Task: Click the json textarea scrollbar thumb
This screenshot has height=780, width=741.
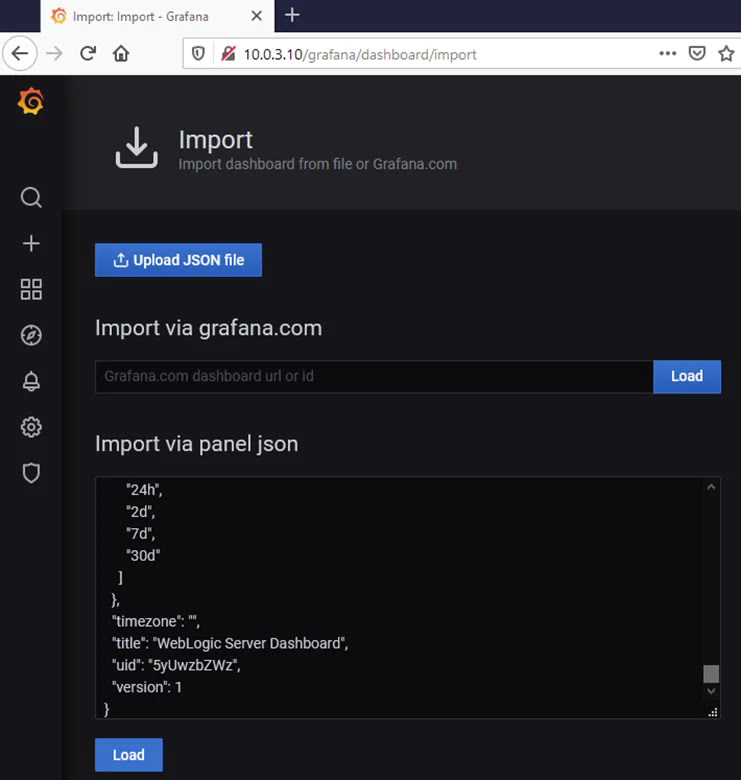Action: [711, 674]
